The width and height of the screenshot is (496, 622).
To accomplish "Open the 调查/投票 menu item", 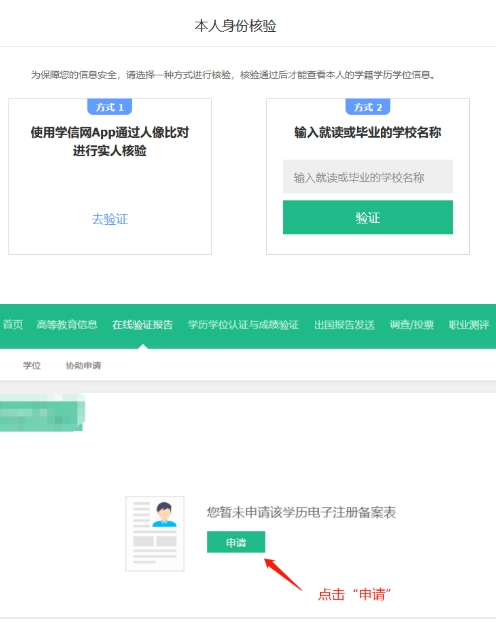I will (411, 325).
